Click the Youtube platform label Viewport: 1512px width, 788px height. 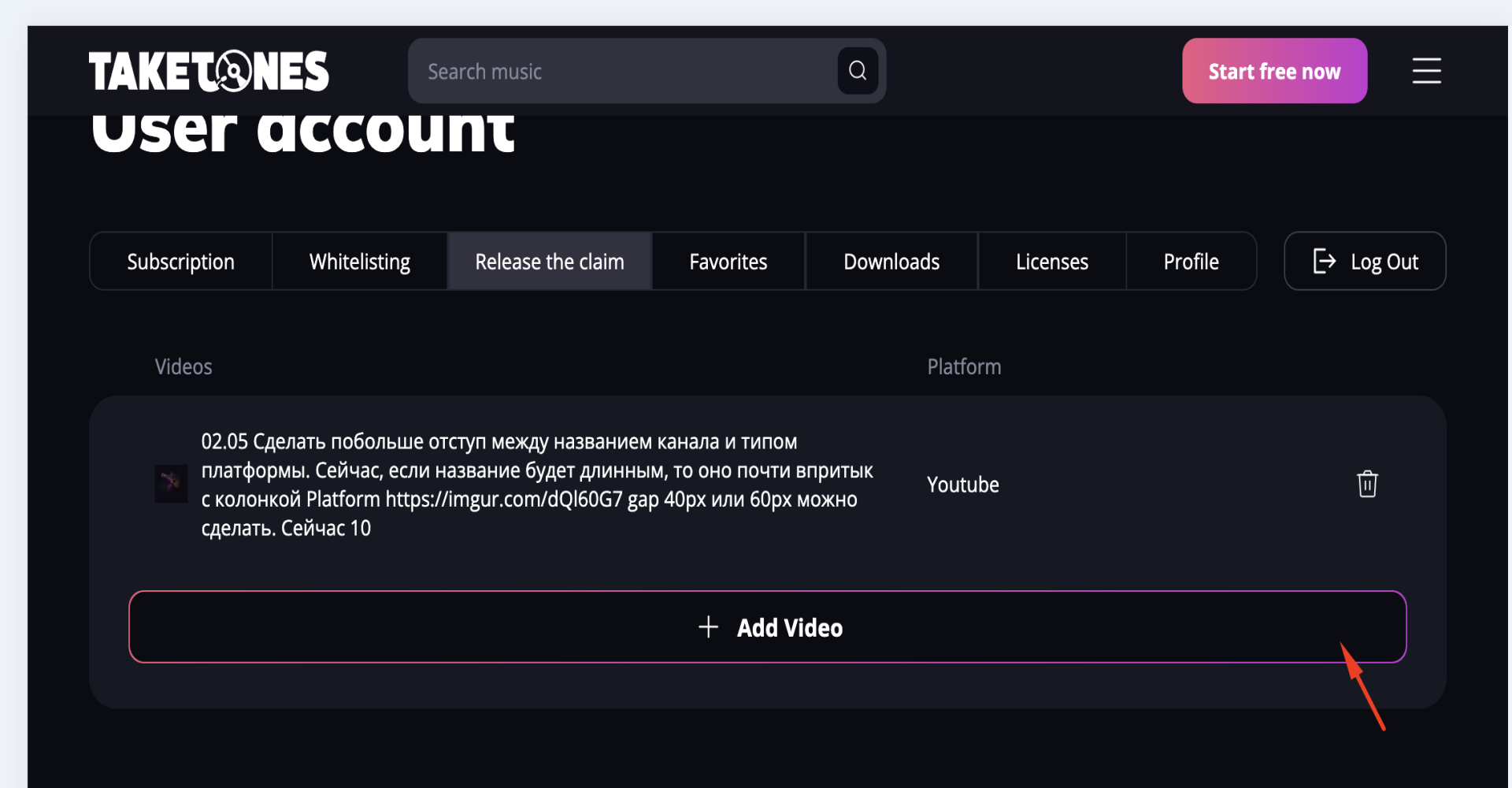click(x=962, y=485)
